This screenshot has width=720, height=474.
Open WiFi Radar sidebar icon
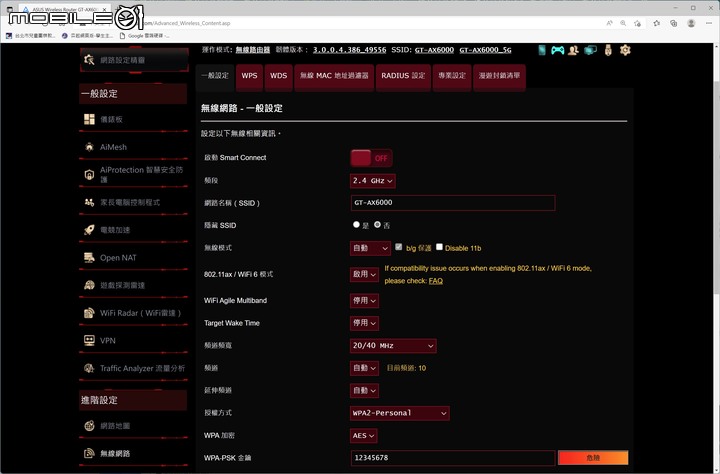point(89,313)
